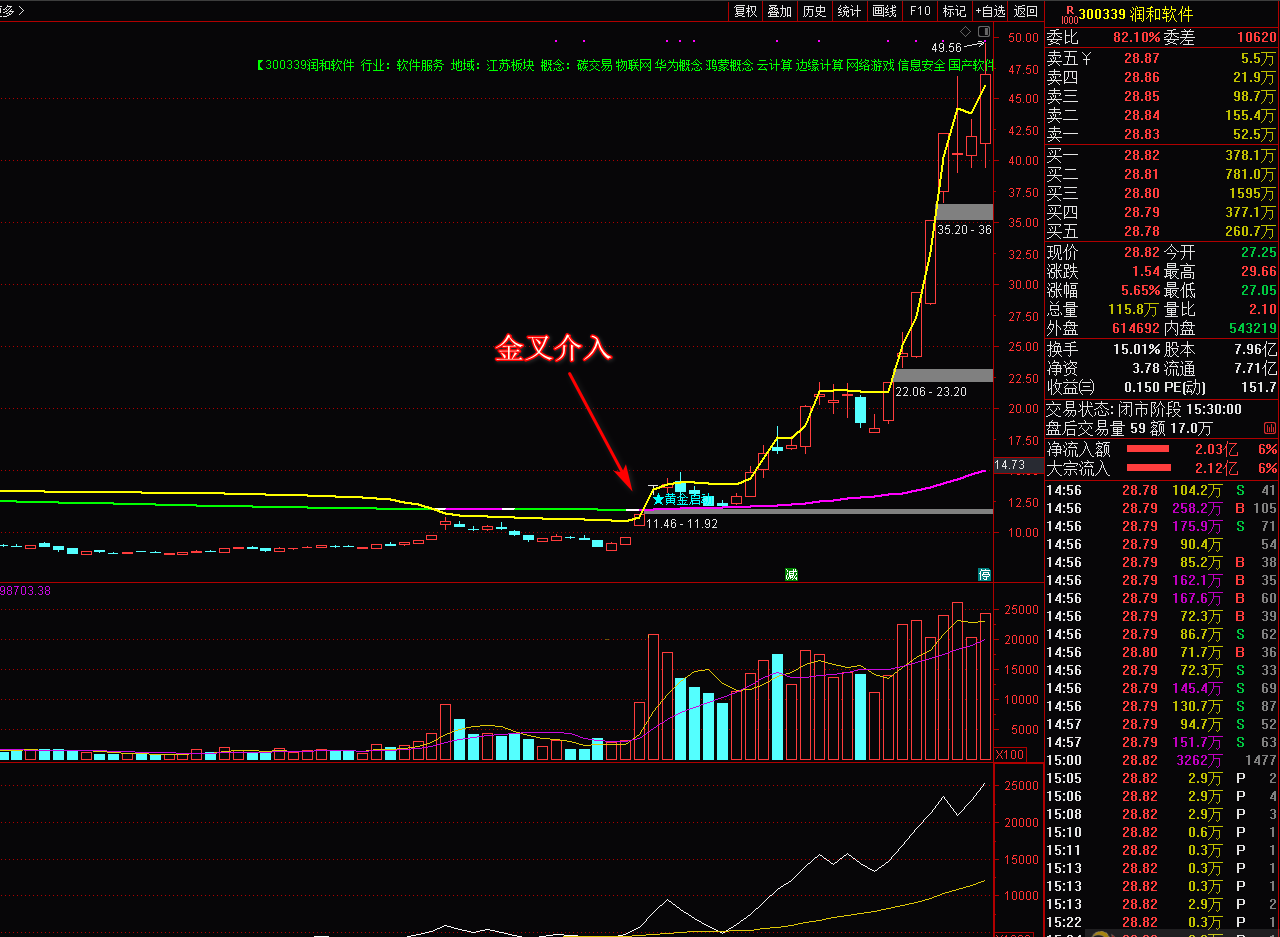Activate the 画线 drawing tool
1280x937 pixels.
884,11
